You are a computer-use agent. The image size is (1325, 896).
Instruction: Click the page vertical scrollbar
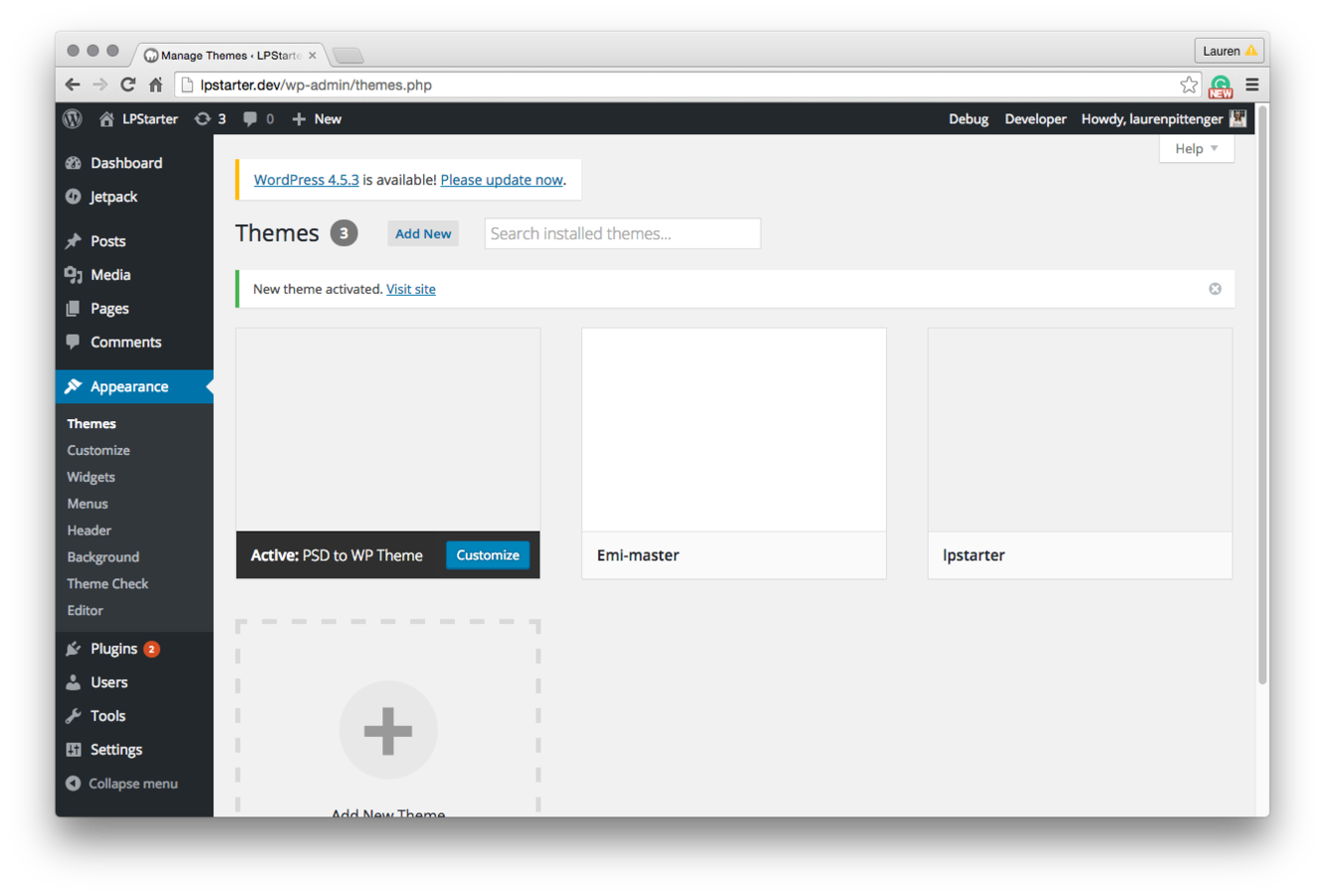1262,394
